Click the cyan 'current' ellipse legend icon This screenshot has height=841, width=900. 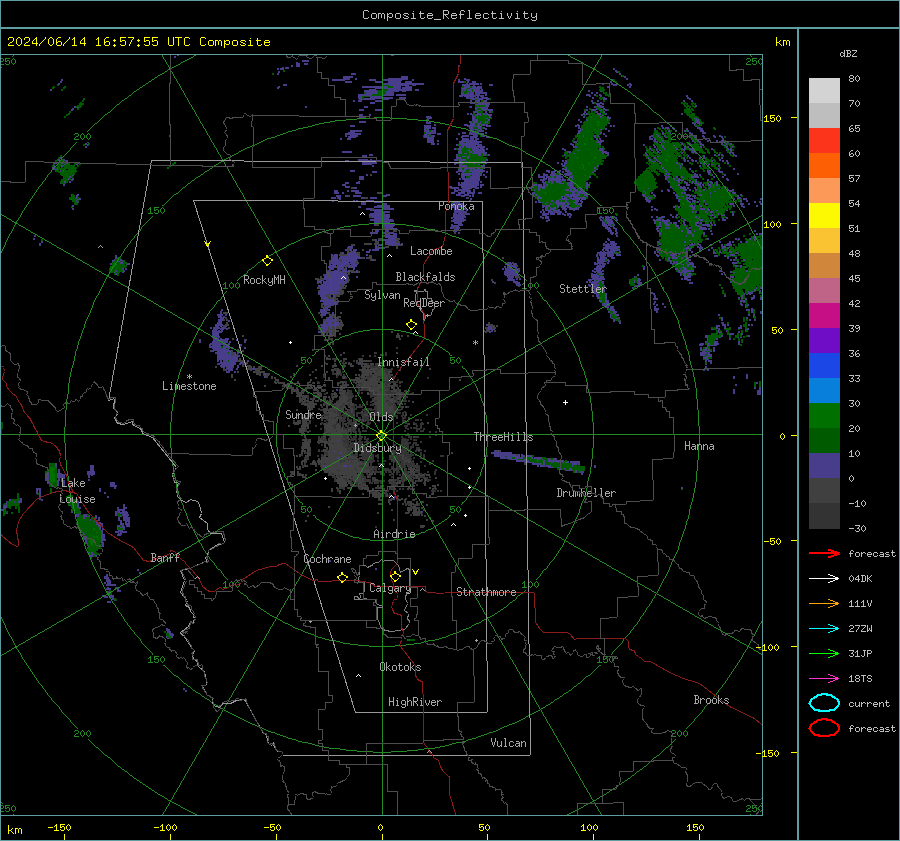click(824, 703)
